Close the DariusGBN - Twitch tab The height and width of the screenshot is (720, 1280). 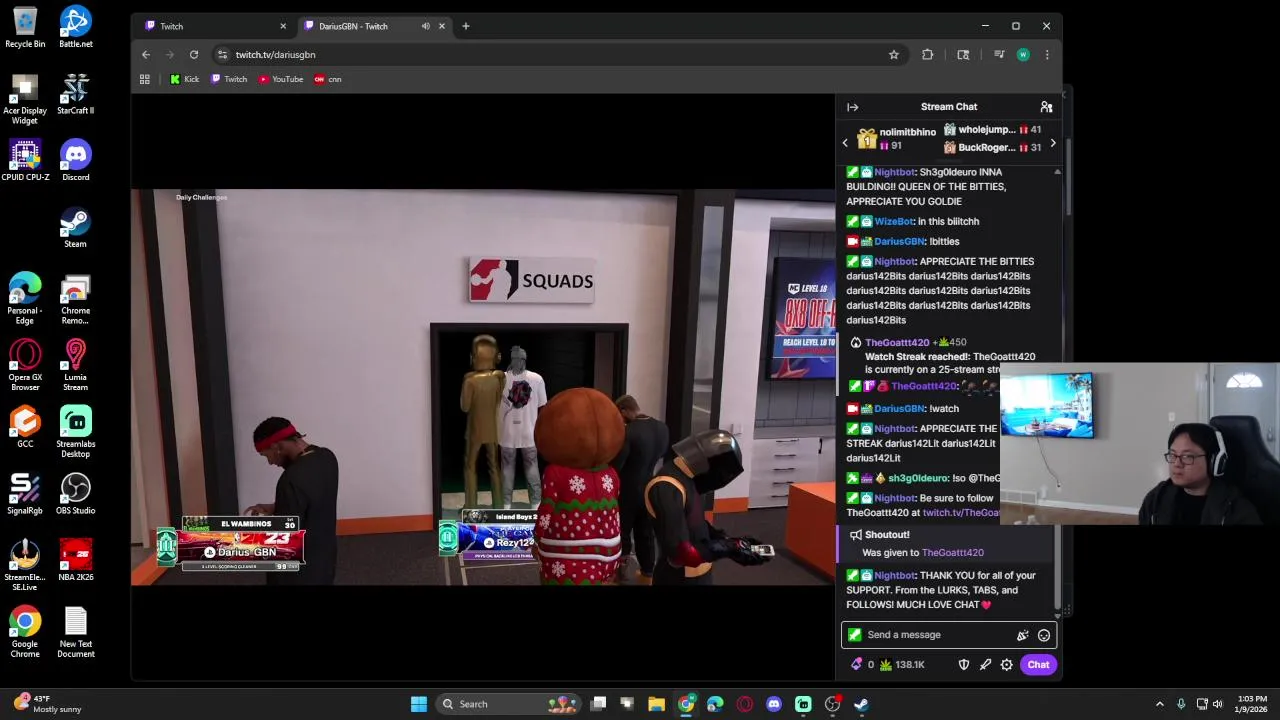441,26
